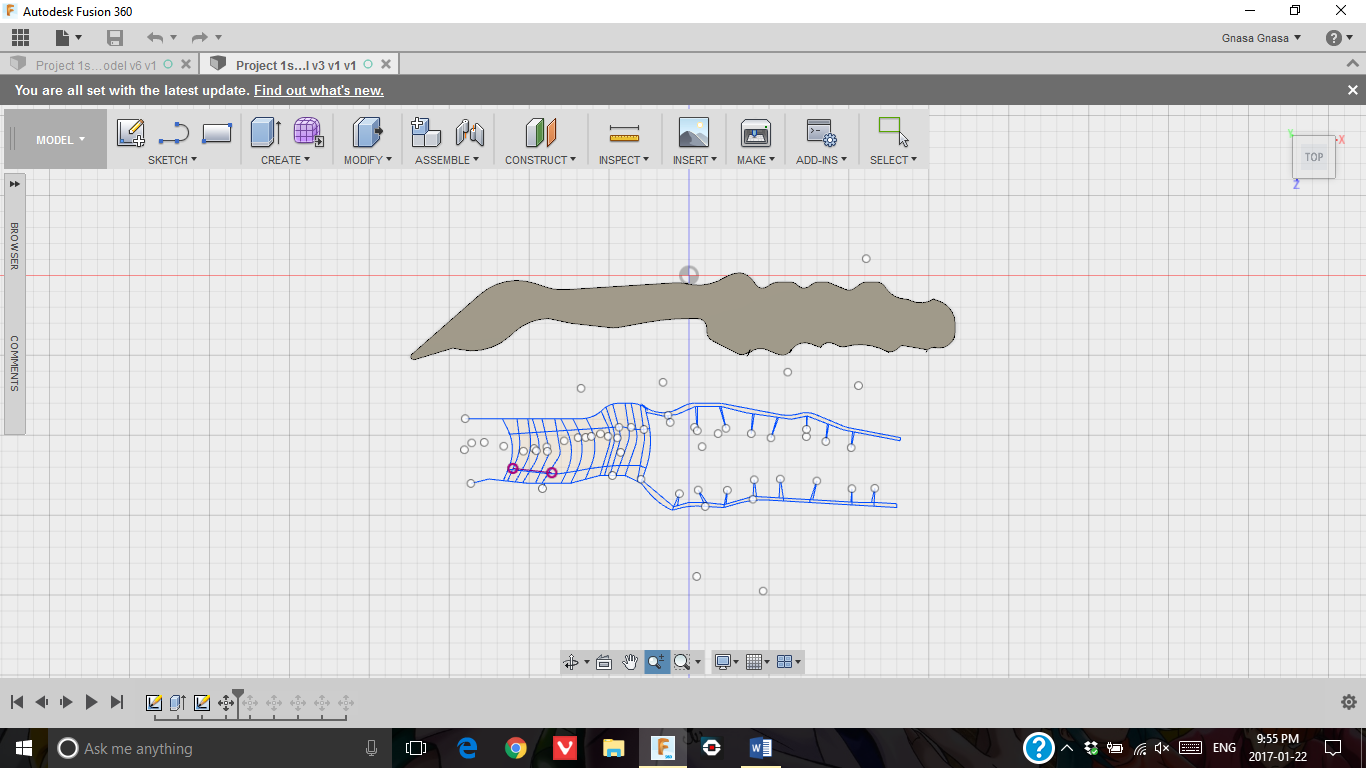This screenshot has height=768, width=1366.
Task: Switch to the Project 1s...odel v6 v1 tab
Action: [97, 62]
